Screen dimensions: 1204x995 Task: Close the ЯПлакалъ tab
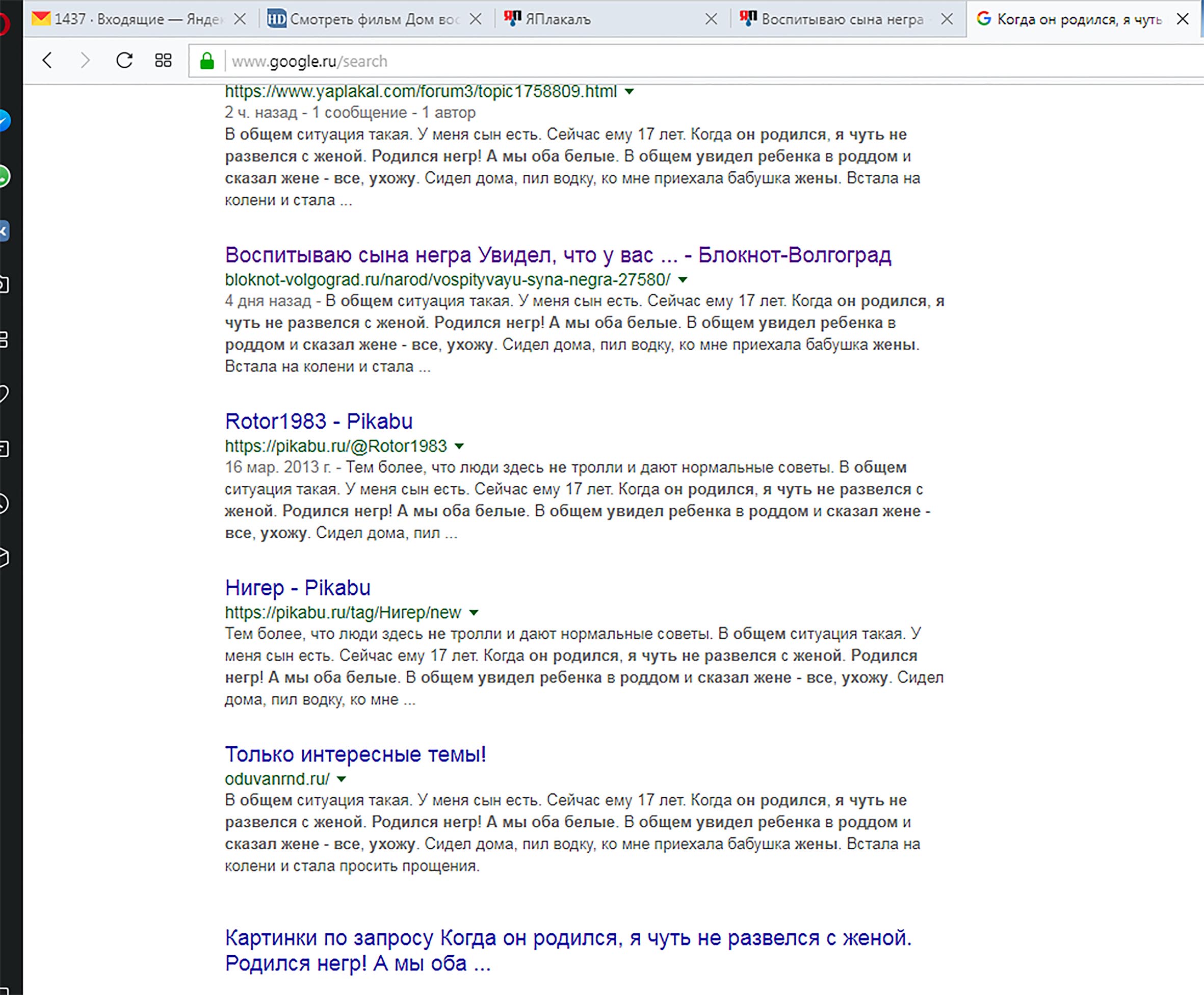pyautogui.click(x=711, y=19)
